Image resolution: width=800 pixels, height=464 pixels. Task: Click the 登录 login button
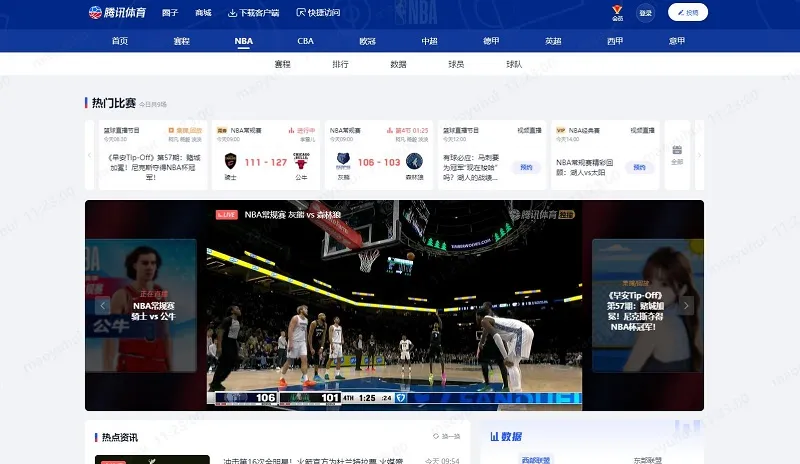[645, 13]
